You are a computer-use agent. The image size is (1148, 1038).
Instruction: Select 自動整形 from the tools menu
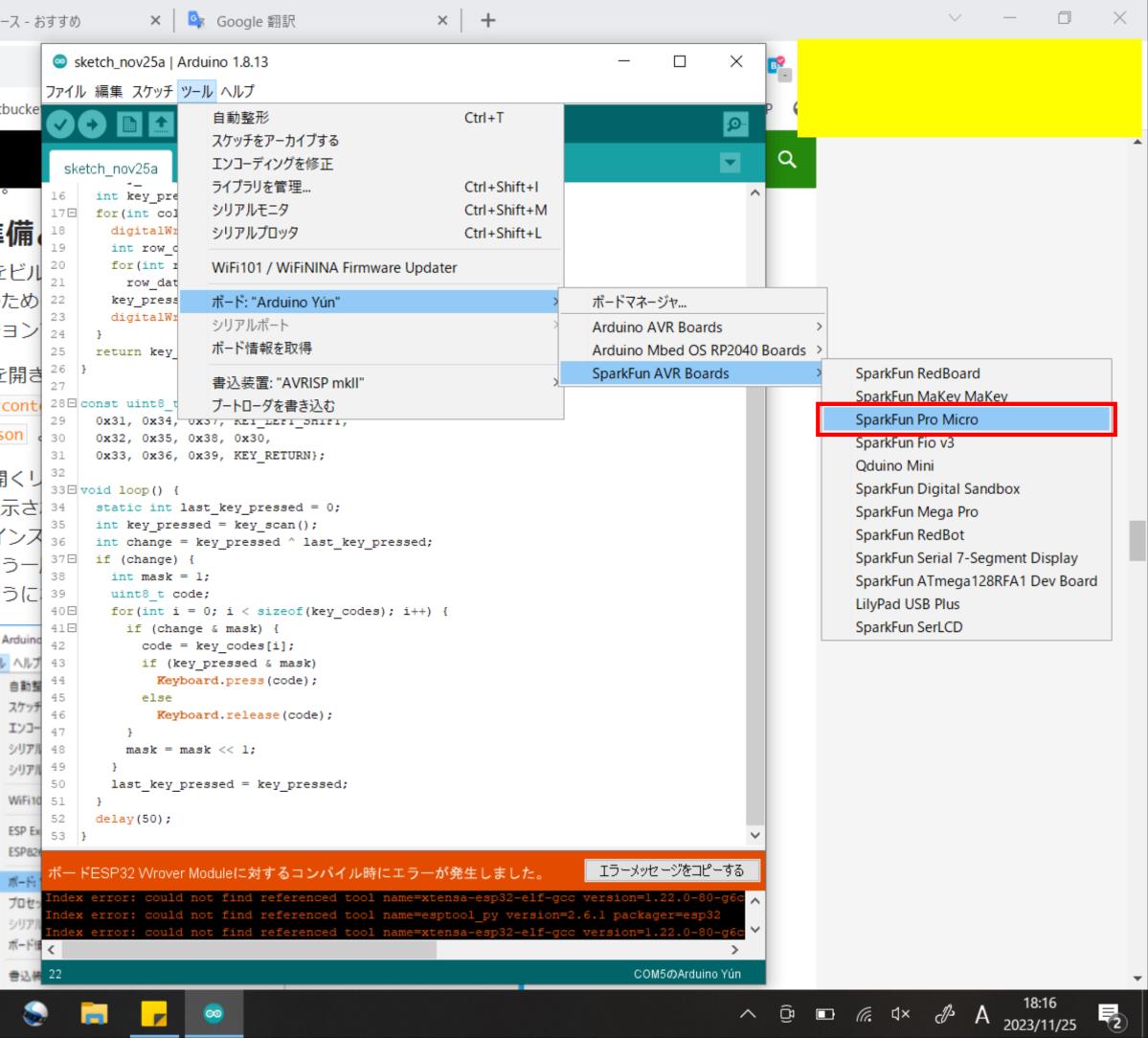[x=371, y=118]
